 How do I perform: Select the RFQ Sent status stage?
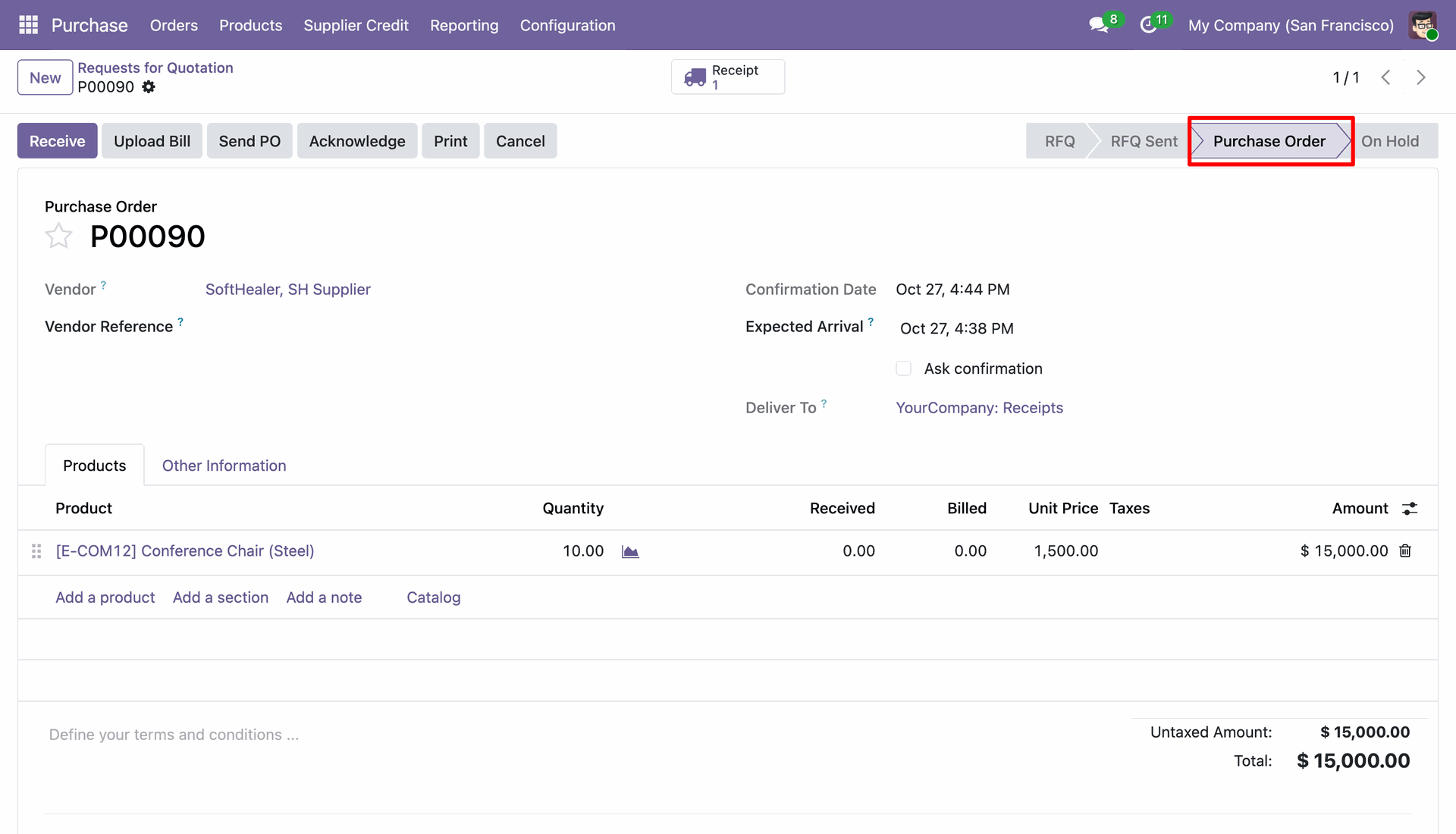1144,141
